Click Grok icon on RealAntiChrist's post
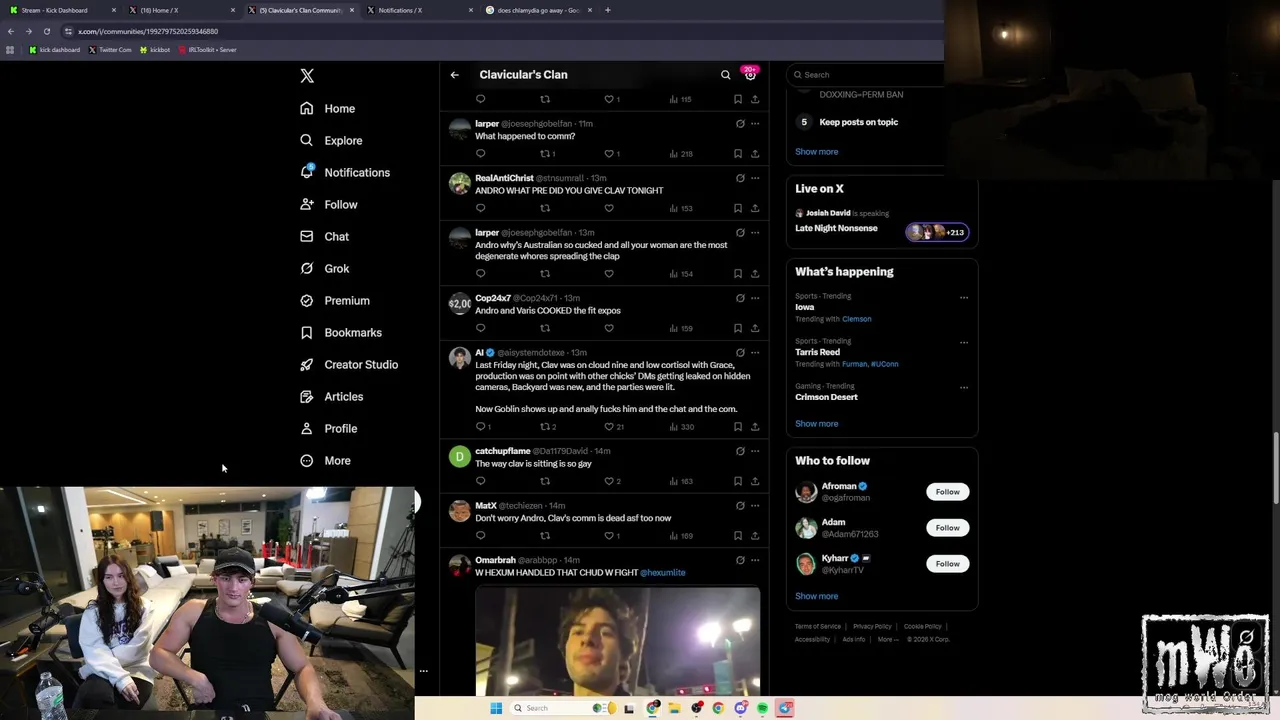 coord(740,178)
